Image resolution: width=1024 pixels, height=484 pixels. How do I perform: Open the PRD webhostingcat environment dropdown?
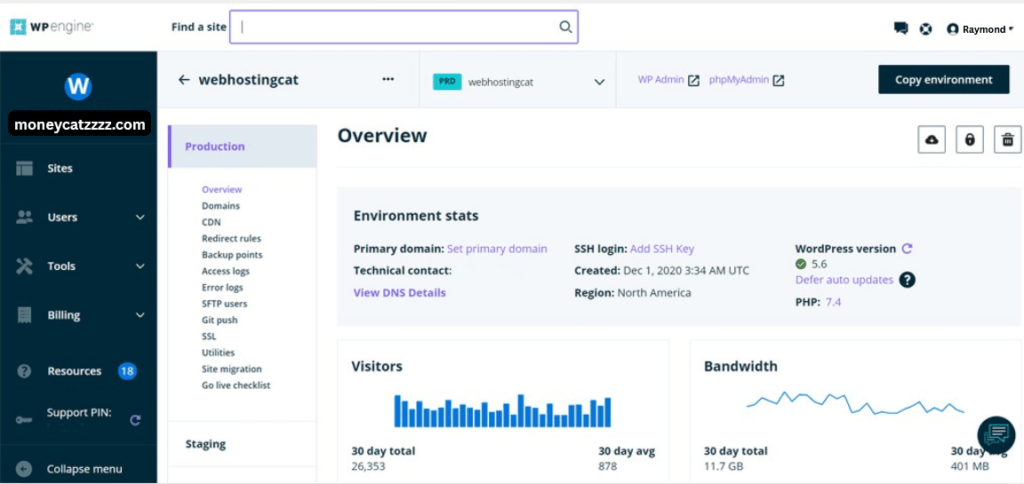click(x=518, y=82)
